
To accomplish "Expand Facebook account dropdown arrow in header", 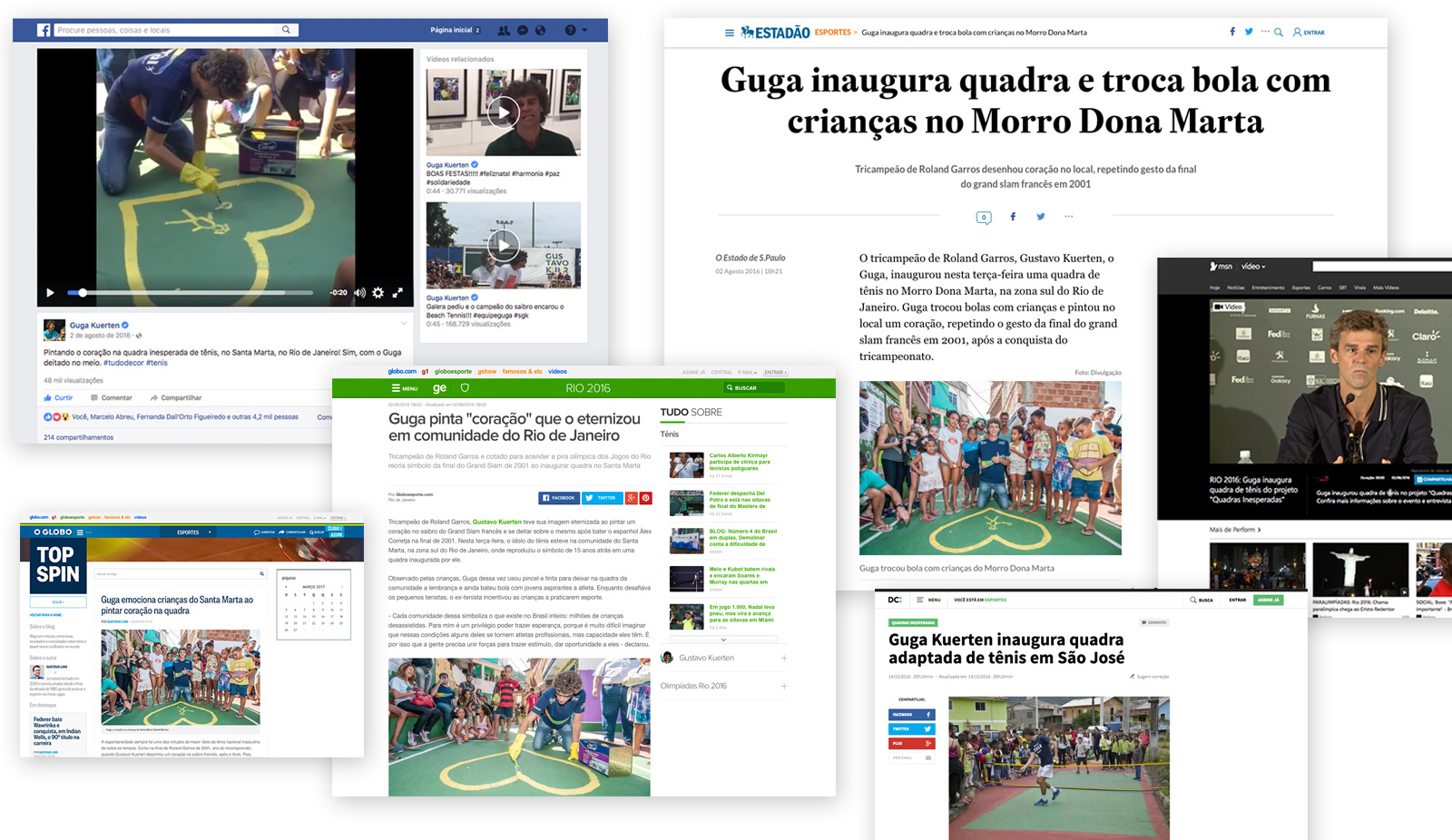I will tap(584, 30).
